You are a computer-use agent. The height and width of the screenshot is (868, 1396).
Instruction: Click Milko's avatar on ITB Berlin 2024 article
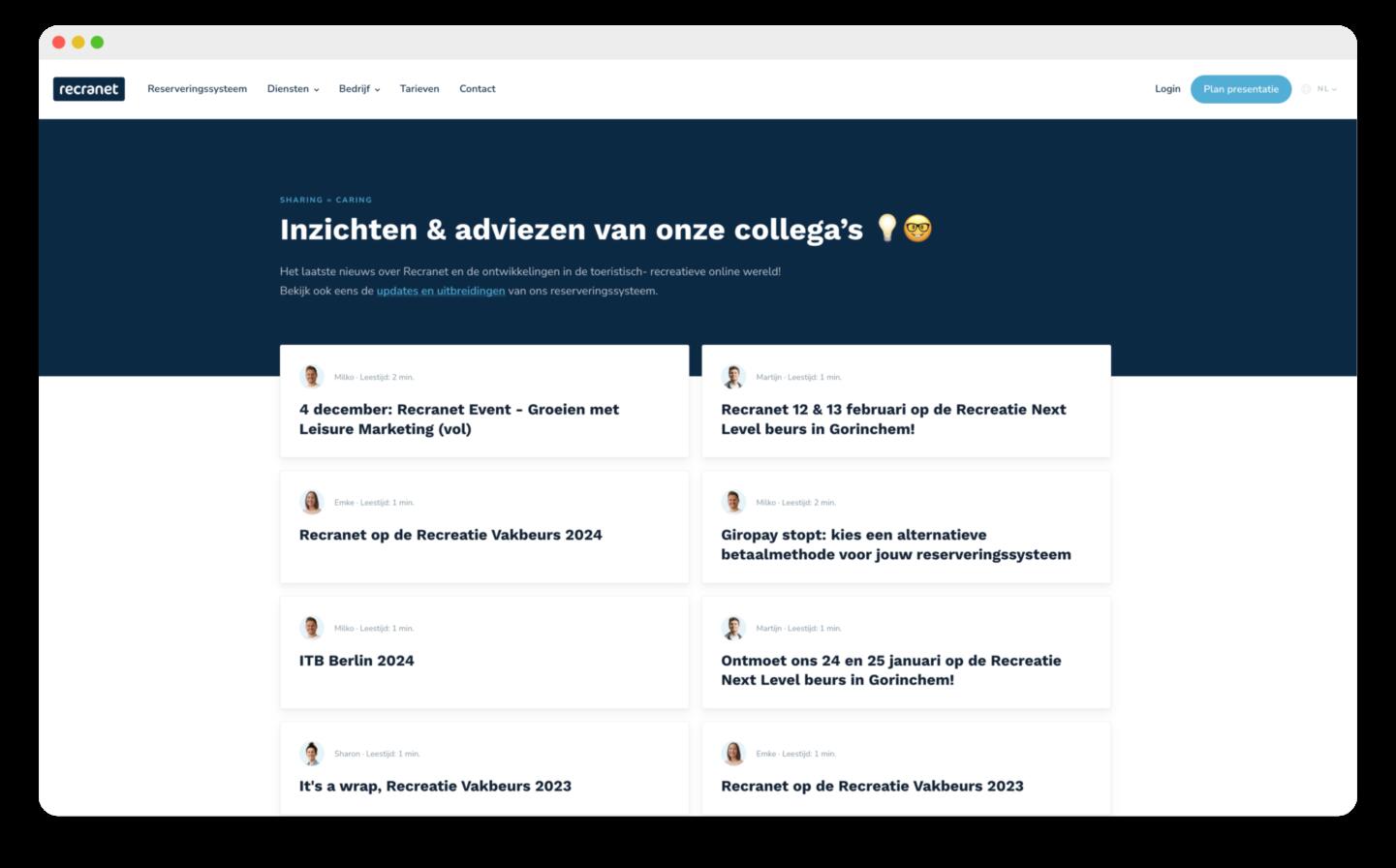click(312, 628)
